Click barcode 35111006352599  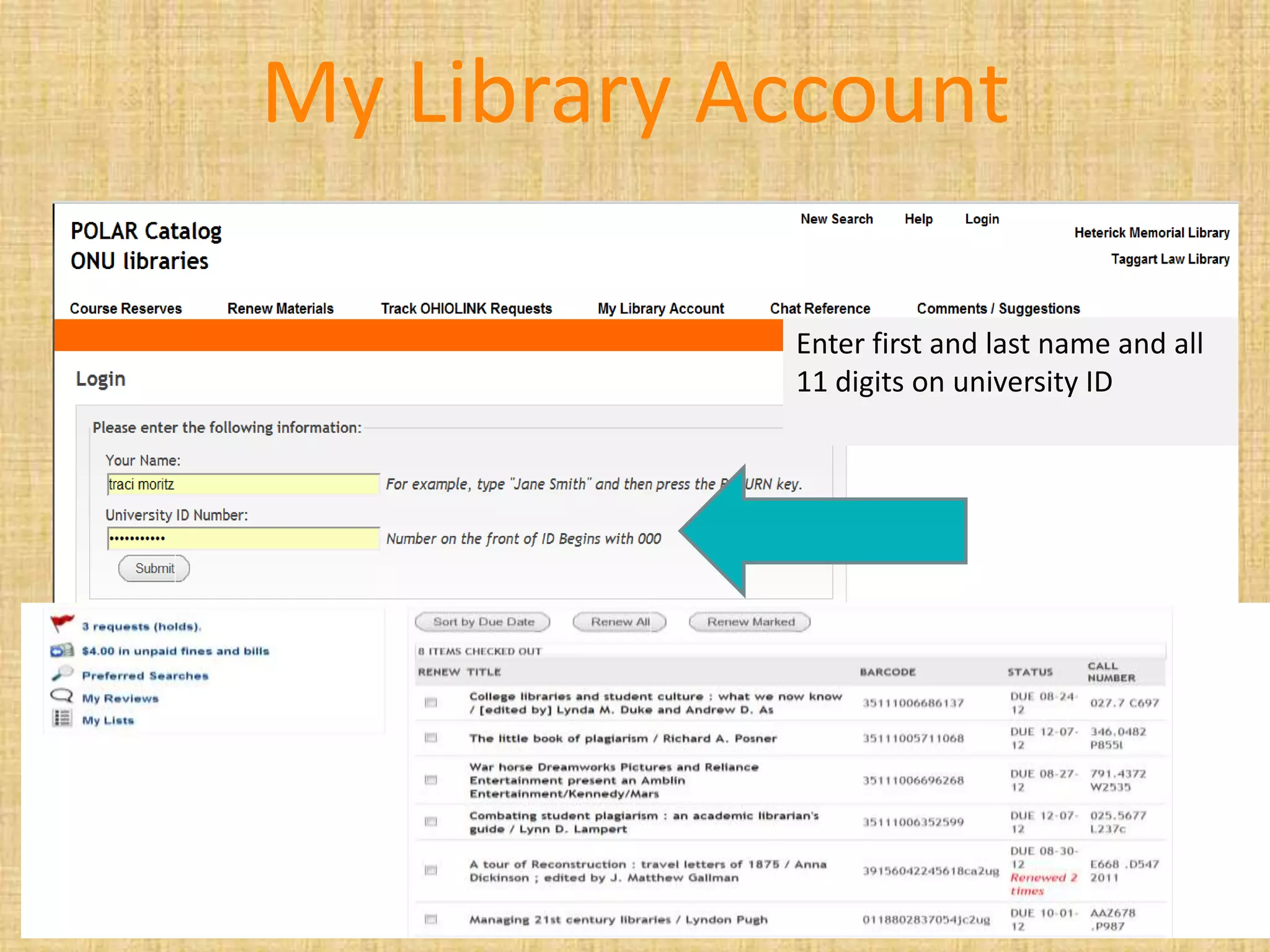click(913, 822)
